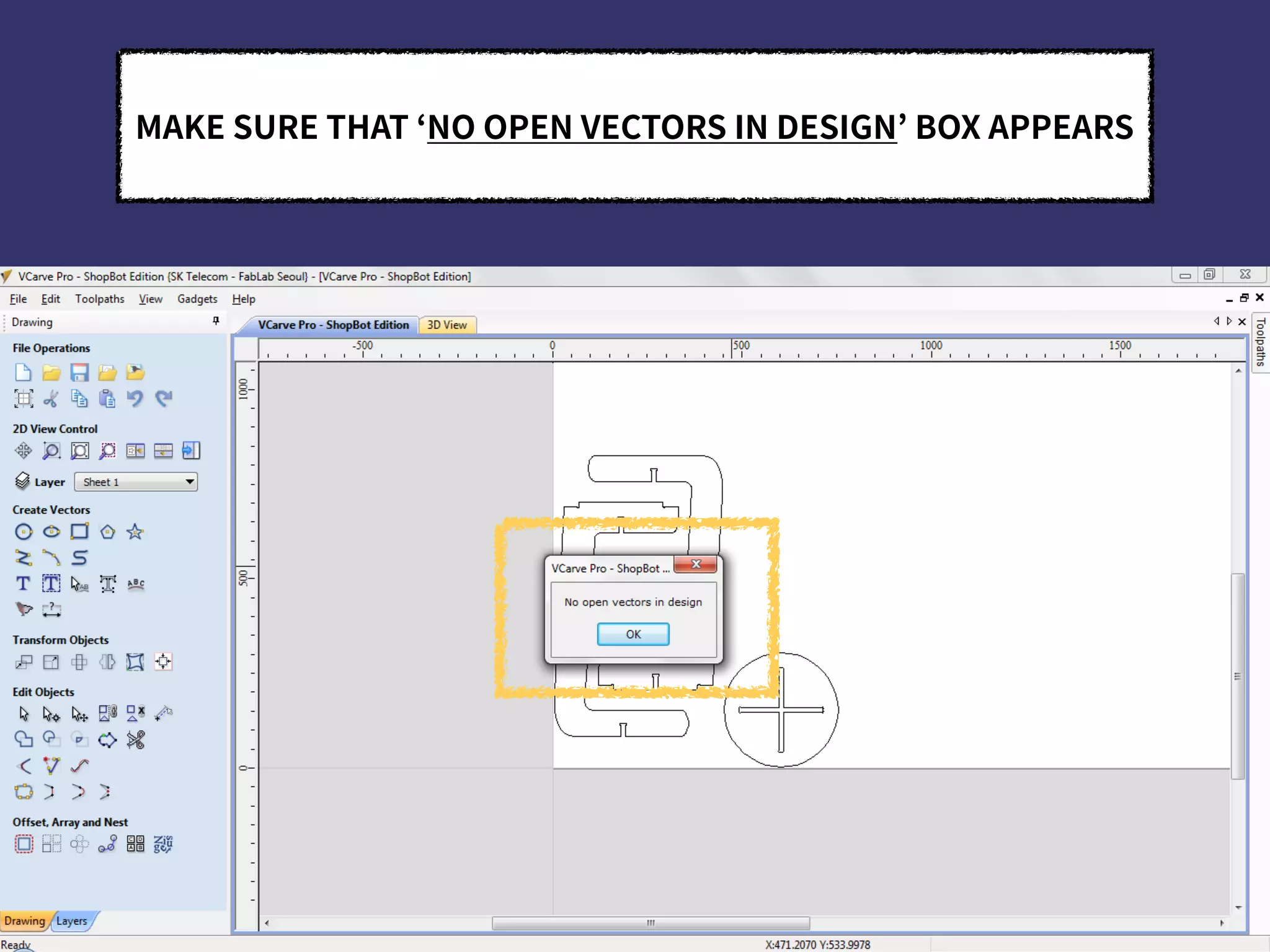
Task: Expand the Toolpaths side panel
Action: pyautogui.click(x=1261, y=342)
